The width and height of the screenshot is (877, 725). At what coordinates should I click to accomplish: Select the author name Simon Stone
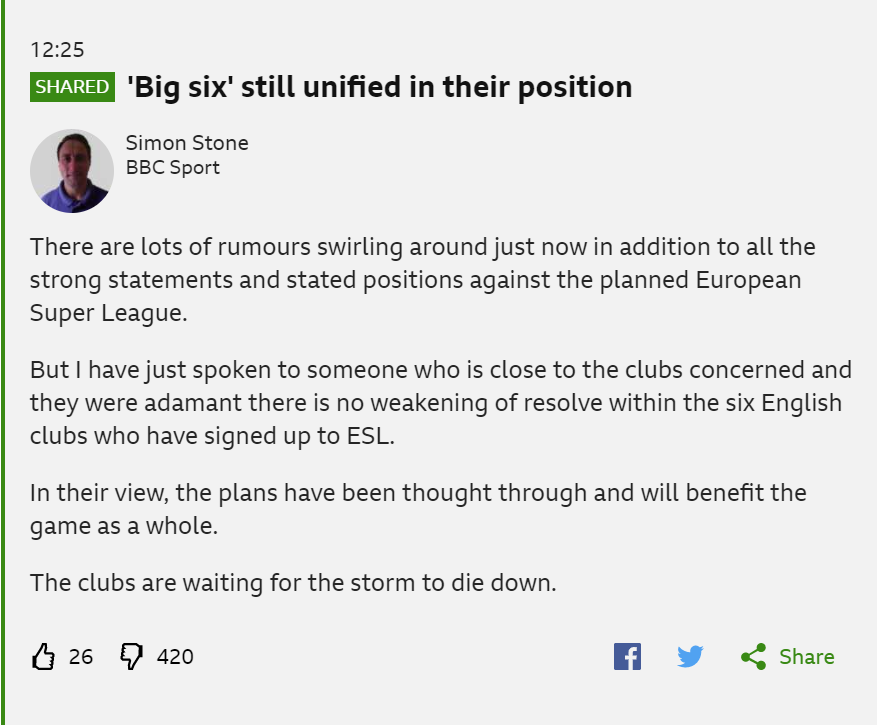187,143
